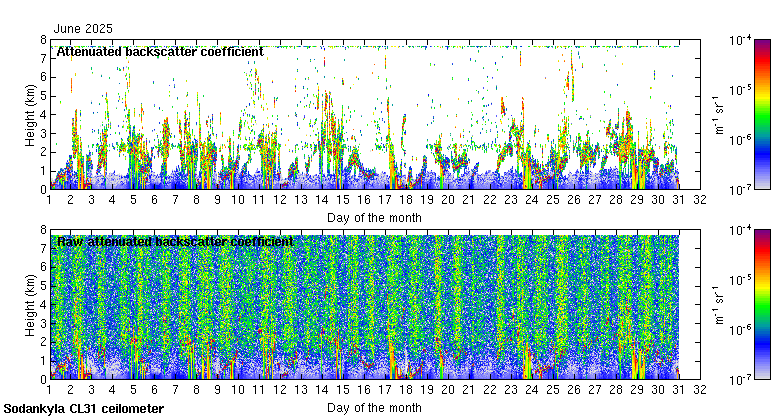The width and height of the screenshot is (780, 420).
Task: Click the upper plot's Height (km) axis label
Action: 31,114
